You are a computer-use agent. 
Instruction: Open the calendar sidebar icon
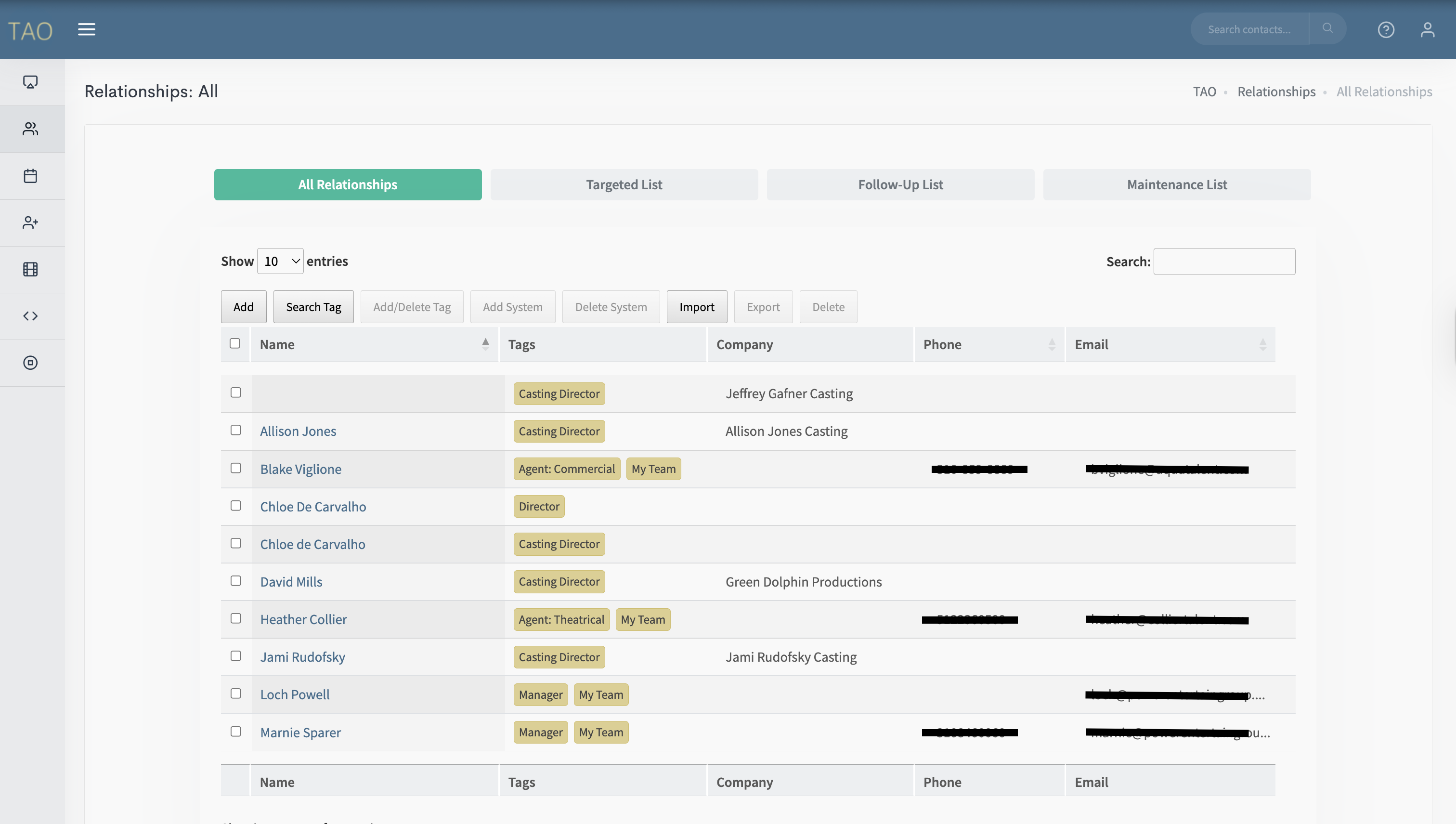30,175
